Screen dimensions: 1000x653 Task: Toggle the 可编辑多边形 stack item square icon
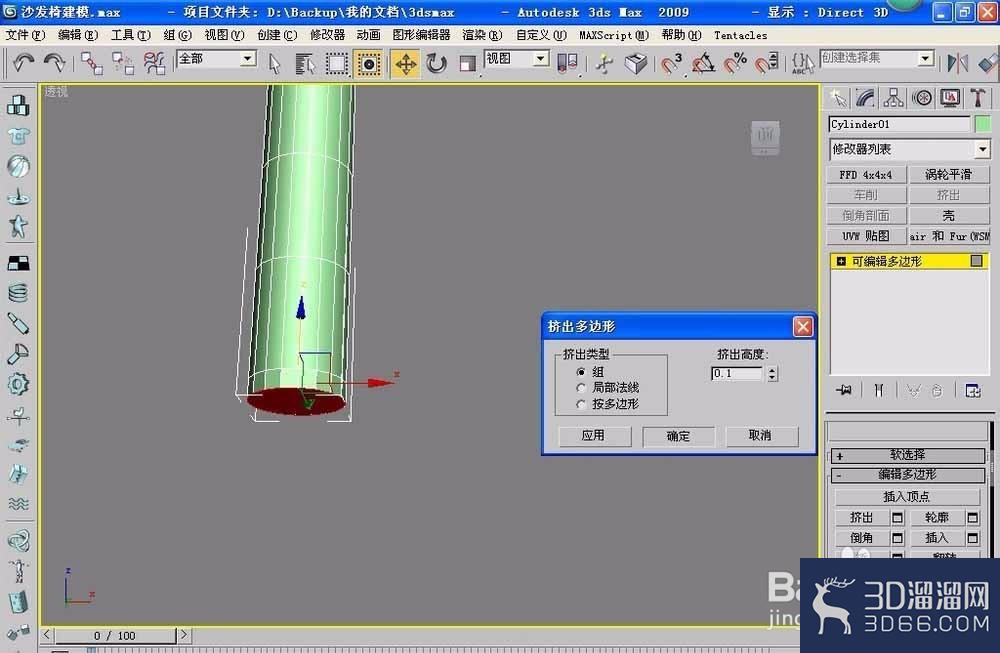(x=976, y=261)
